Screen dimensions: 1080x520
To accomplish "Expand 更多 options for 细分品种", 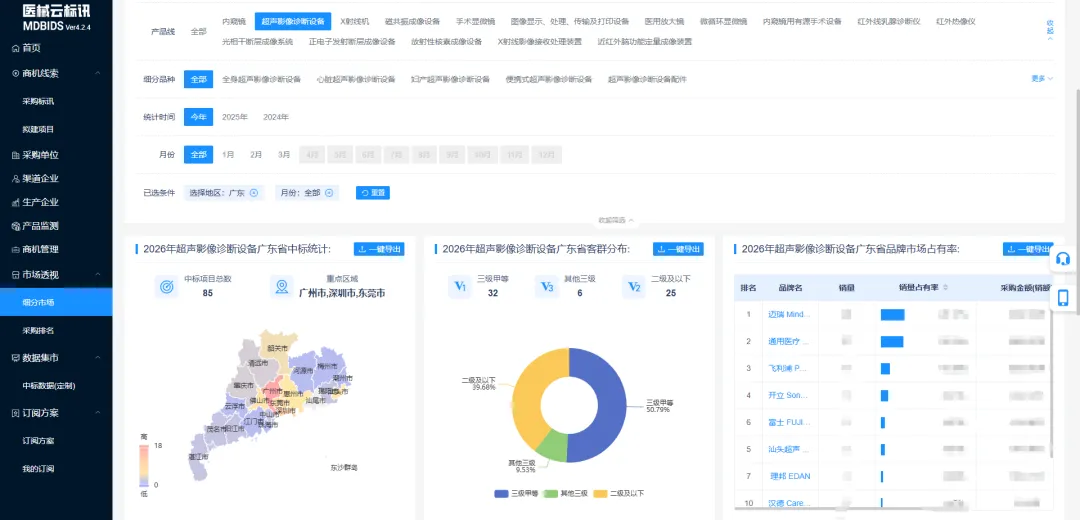I will (1042, 79).
